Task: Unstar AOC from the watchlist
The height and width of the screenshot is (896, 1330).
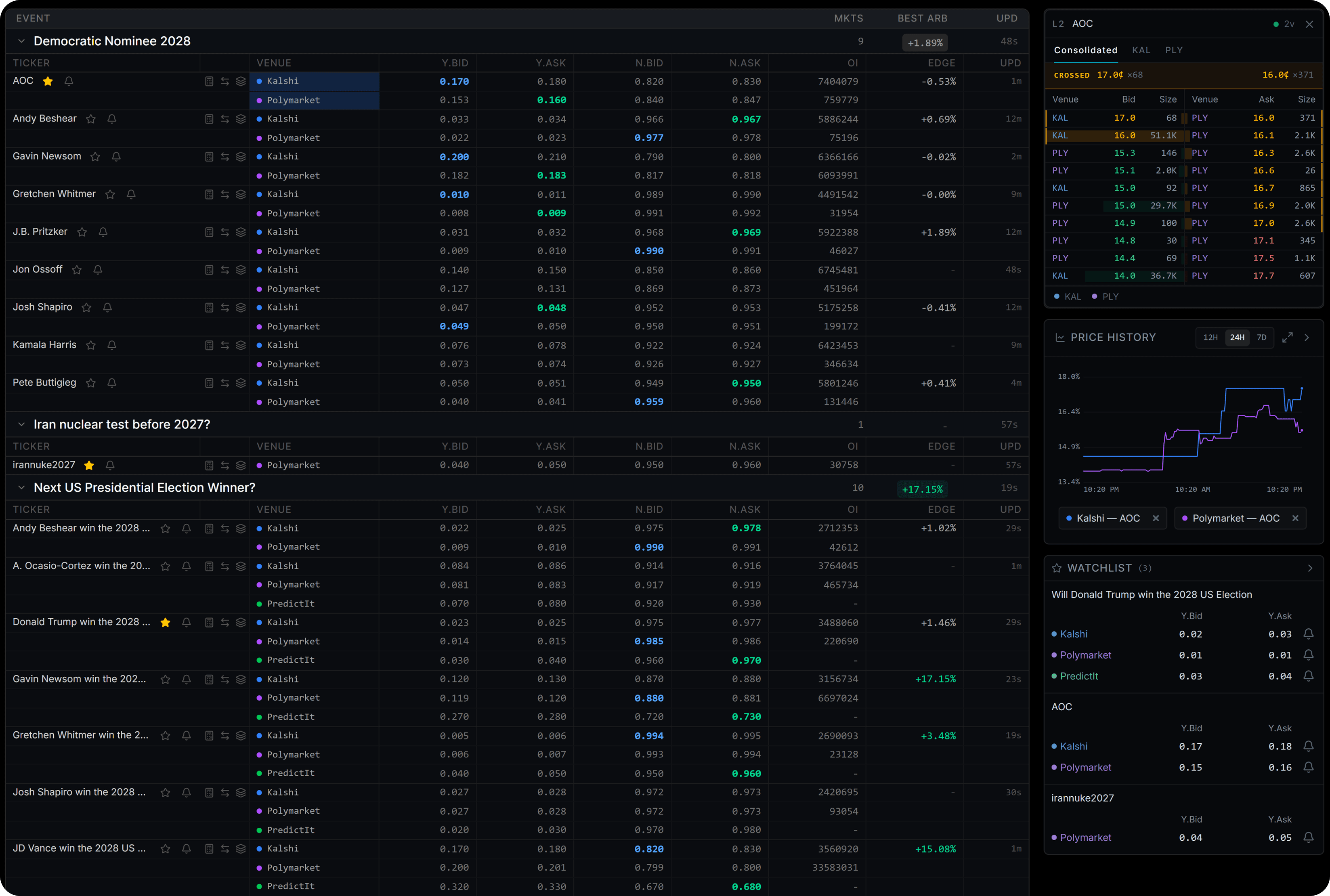Action: (x=48, y=81)
